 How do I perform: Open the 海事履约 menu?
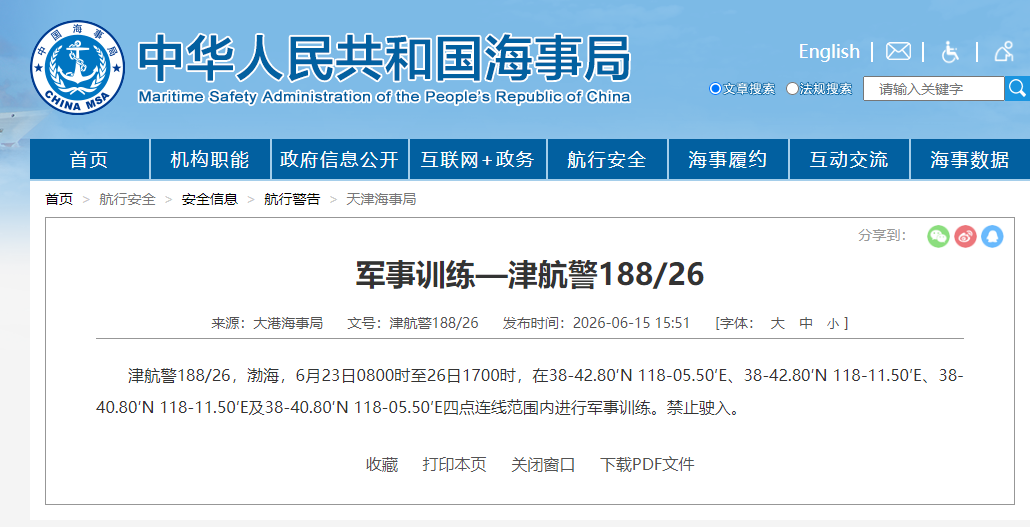click(x=728, y=159)
